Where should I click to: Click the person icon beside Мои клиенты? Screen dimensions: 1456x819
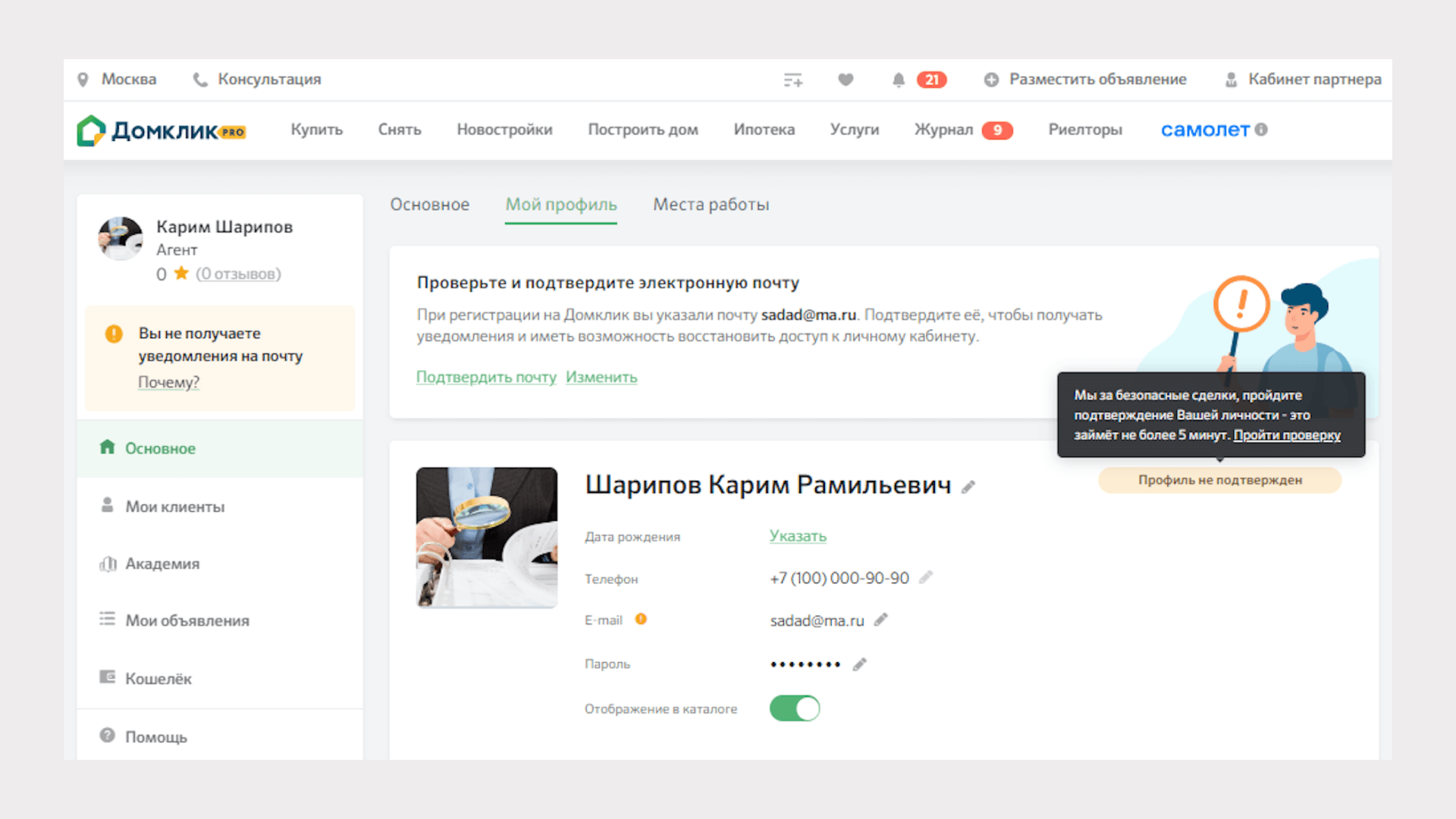108,505
